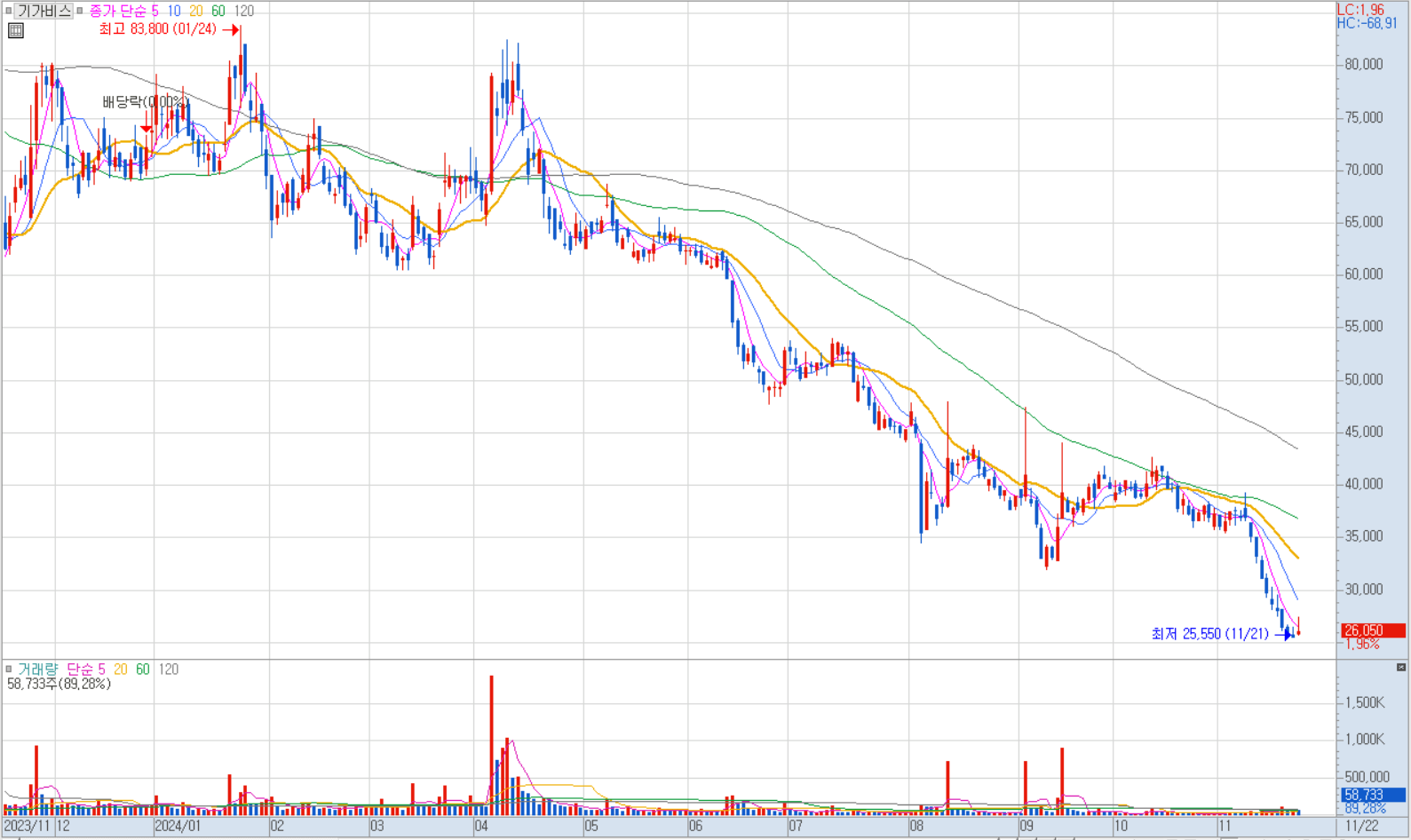The height and width of the screenshot is (840, 1411).
Task: Click the 08 month date axis label
Action: (916, 827)
